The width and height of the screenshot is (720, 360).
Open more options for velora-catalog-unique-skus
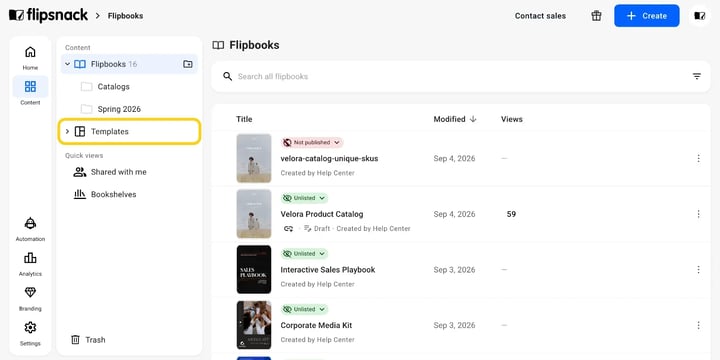pos(698,158)
